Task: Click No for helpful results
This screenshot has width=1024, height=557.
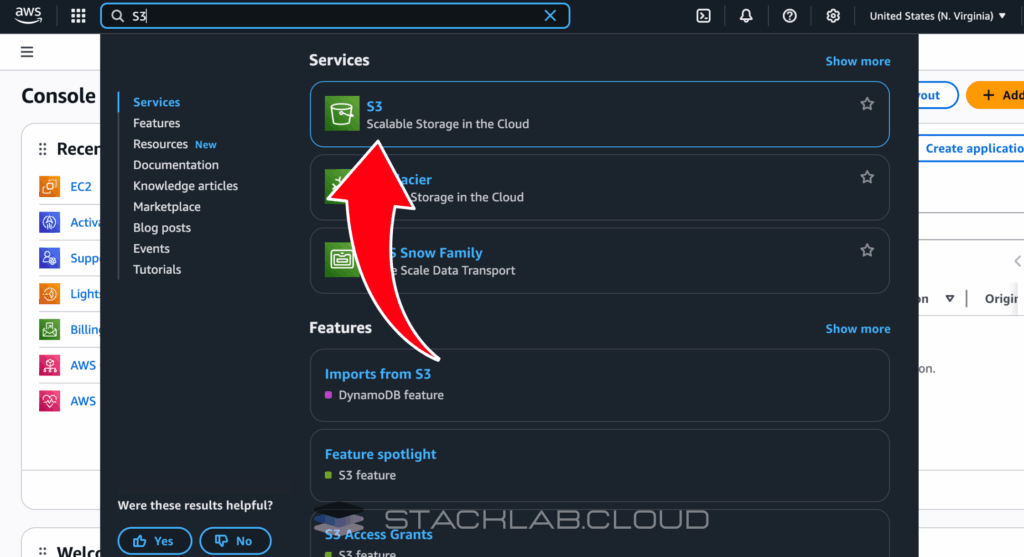Action: pyautogui.click(x=235, y=541)
